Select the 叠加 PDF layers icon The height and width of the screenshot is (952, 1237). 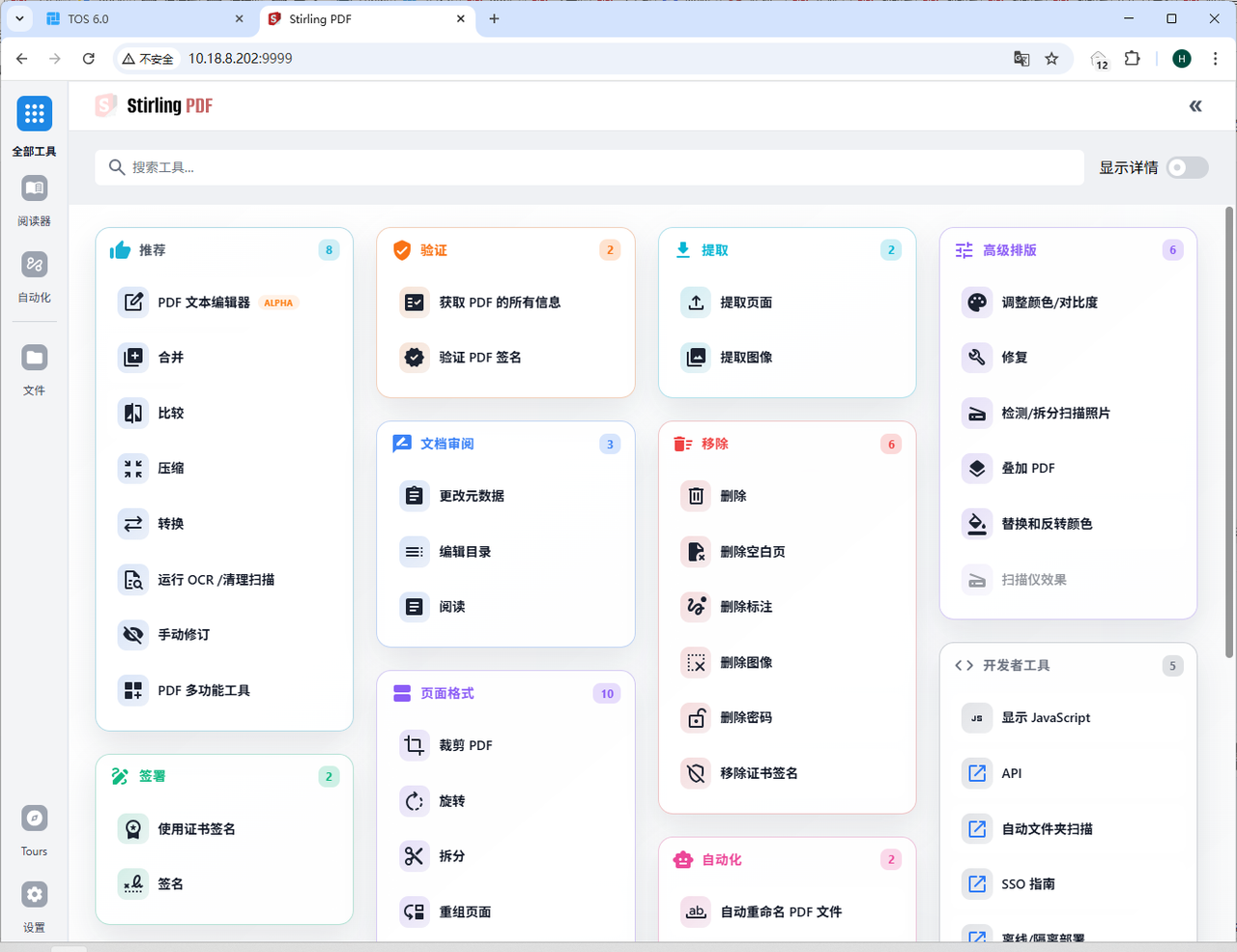click(x=977, y=469)
